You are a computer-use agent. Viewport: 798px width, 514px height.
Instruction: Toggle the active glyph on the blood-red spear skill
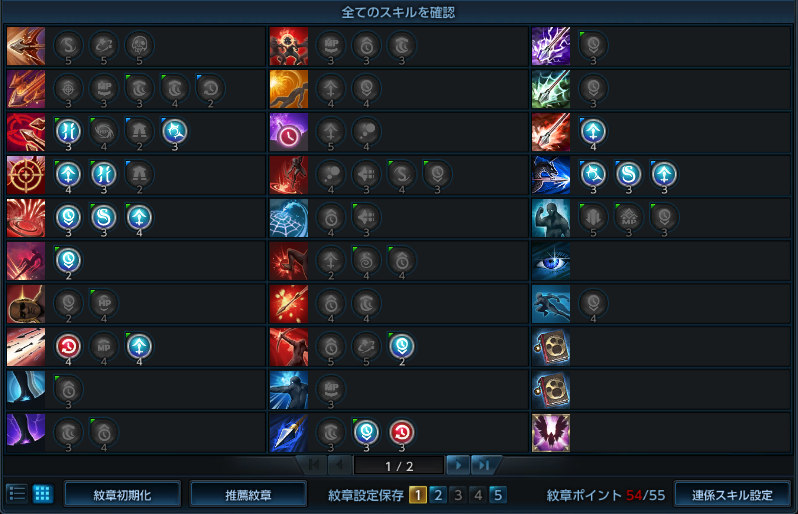(593, 131)
